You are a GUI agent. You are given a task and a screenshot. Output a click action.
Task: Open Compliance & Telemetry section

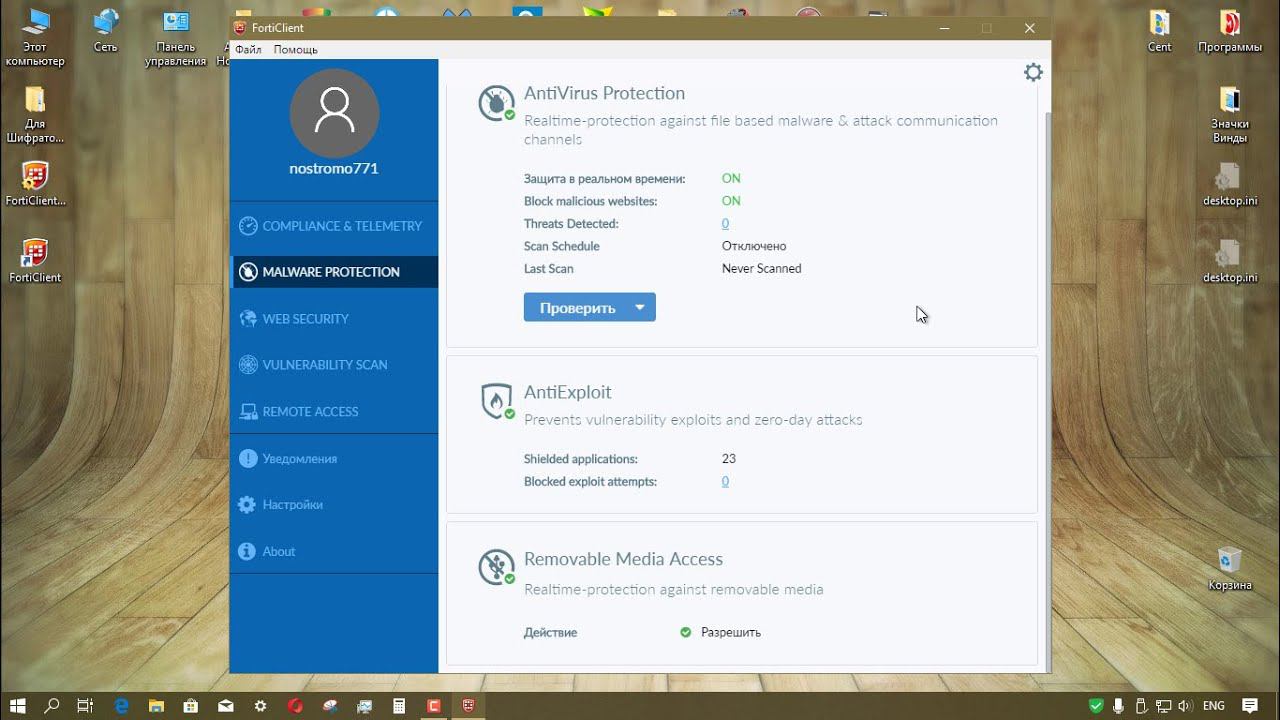tap(334, 226)
